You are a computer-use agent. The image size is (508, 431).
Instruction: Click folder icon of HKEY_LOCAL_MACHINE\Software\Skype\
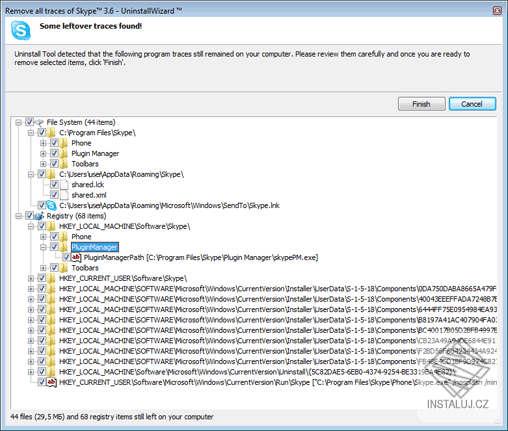(51, 226)
